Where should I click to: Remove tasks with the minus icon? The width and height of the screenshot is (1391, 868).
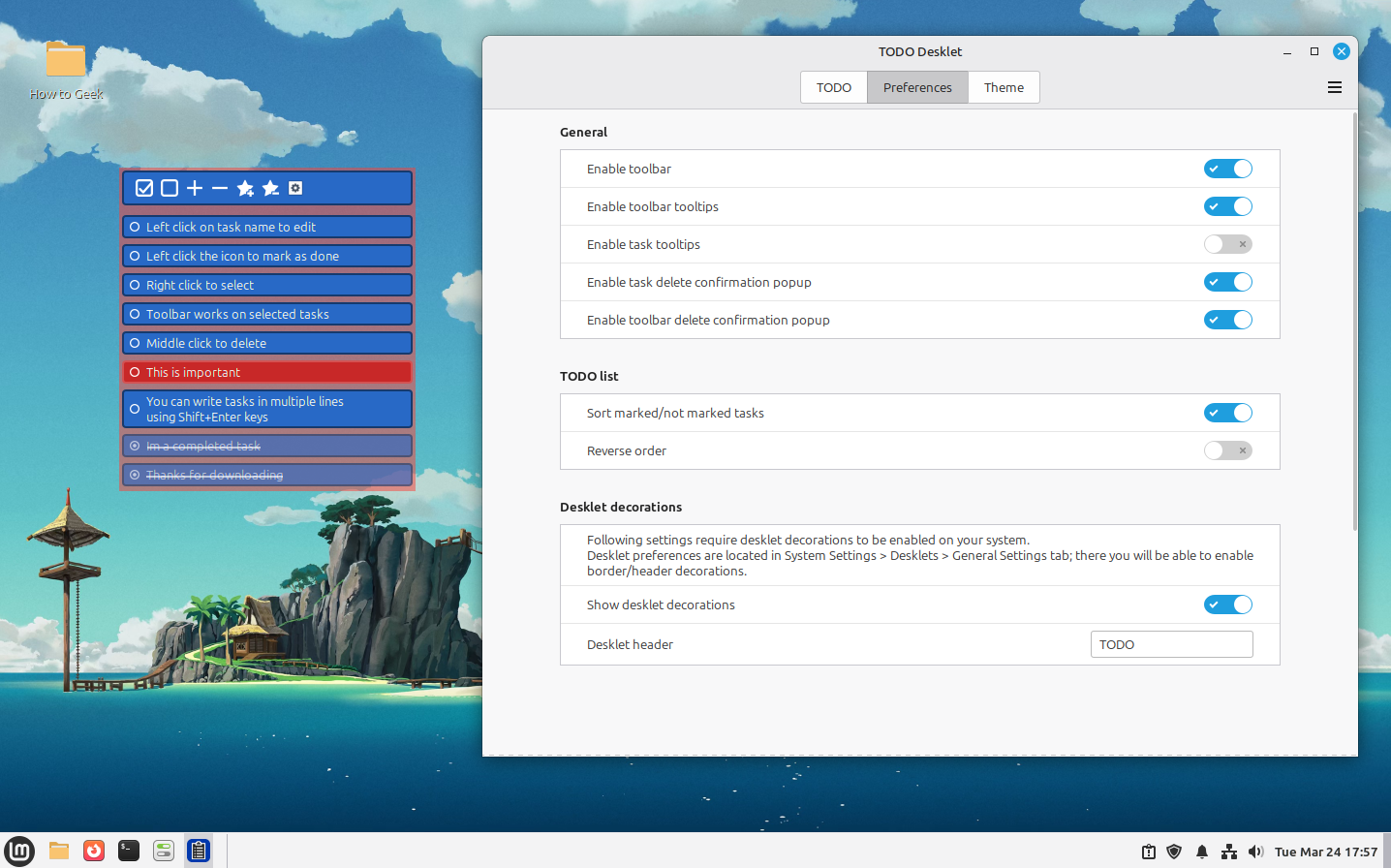(220, 188)
